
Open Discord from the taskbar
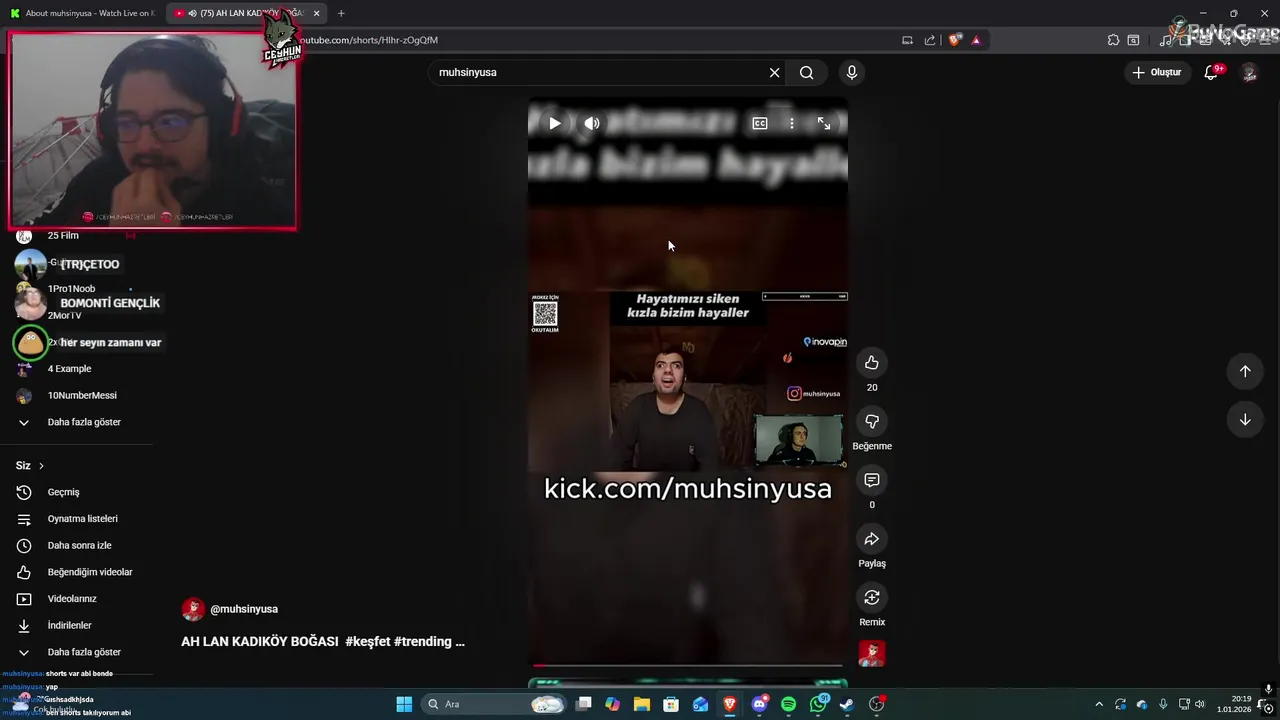coord(759,704)
